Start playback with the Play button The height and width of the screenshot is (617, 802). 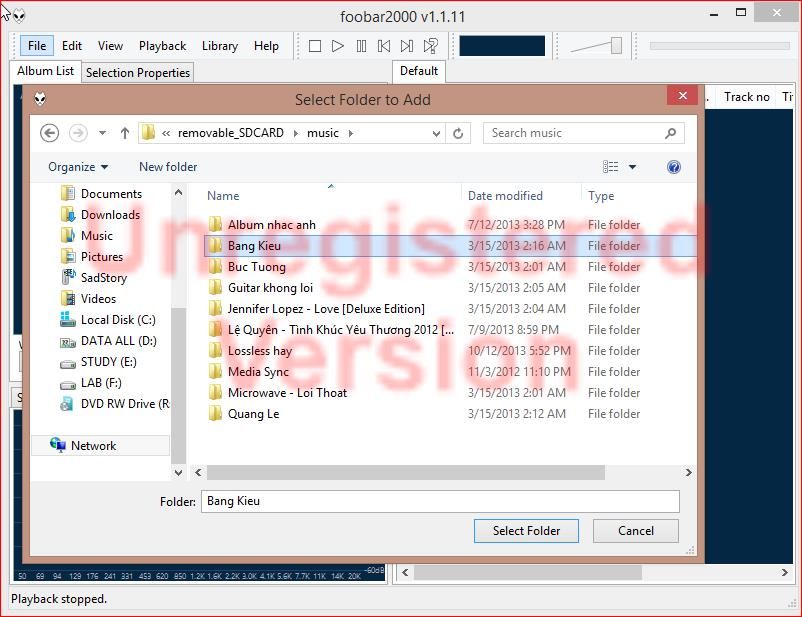pyautogui.click(x=338, y=46)
